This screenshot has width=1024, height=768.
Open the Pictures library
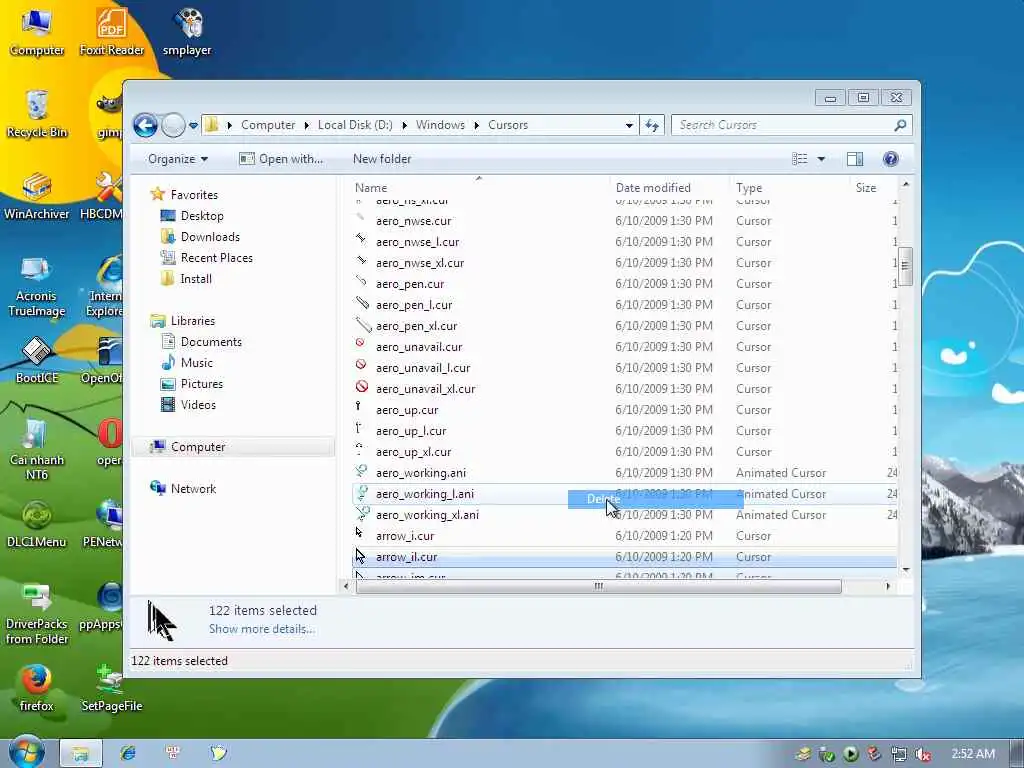click(201, 383)
